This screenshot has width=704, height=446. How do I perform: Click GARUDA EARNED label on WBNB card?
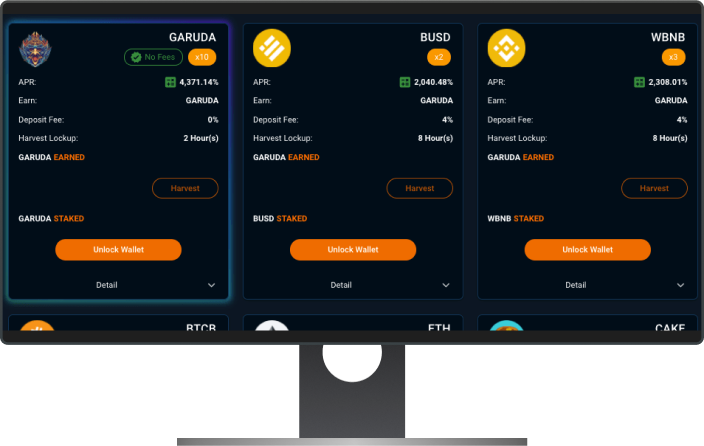coord(521,157)
